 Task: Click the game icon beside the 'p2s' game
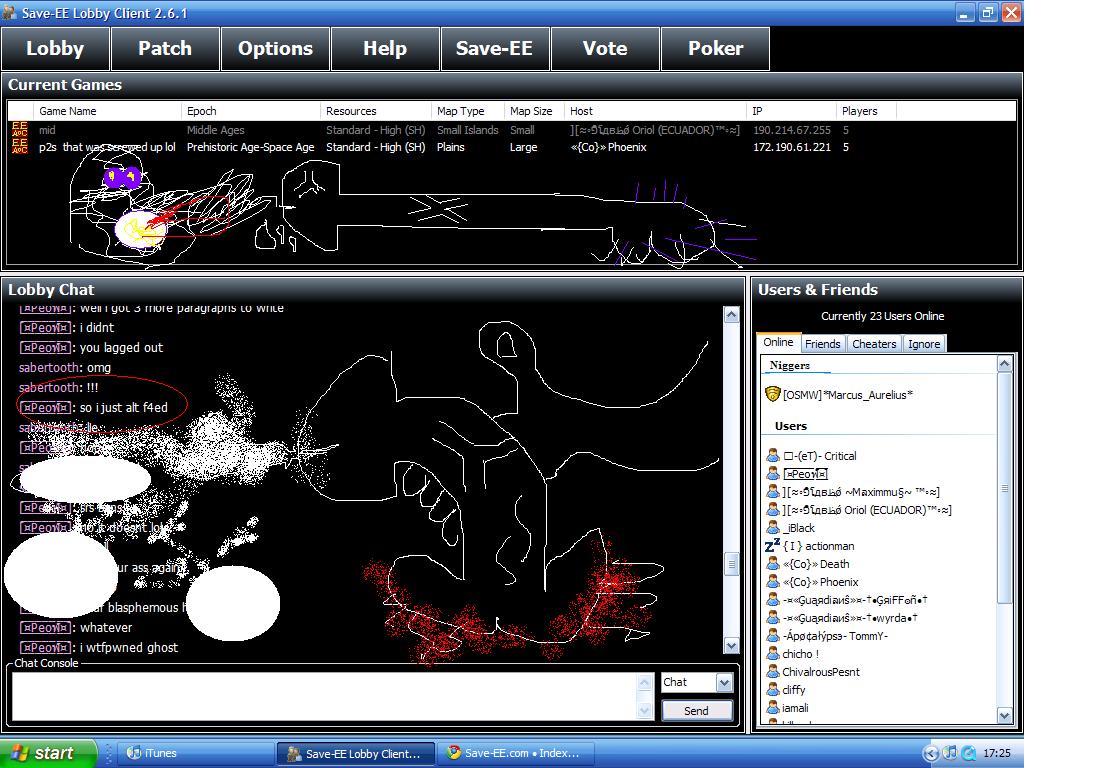tap(20, 147)
